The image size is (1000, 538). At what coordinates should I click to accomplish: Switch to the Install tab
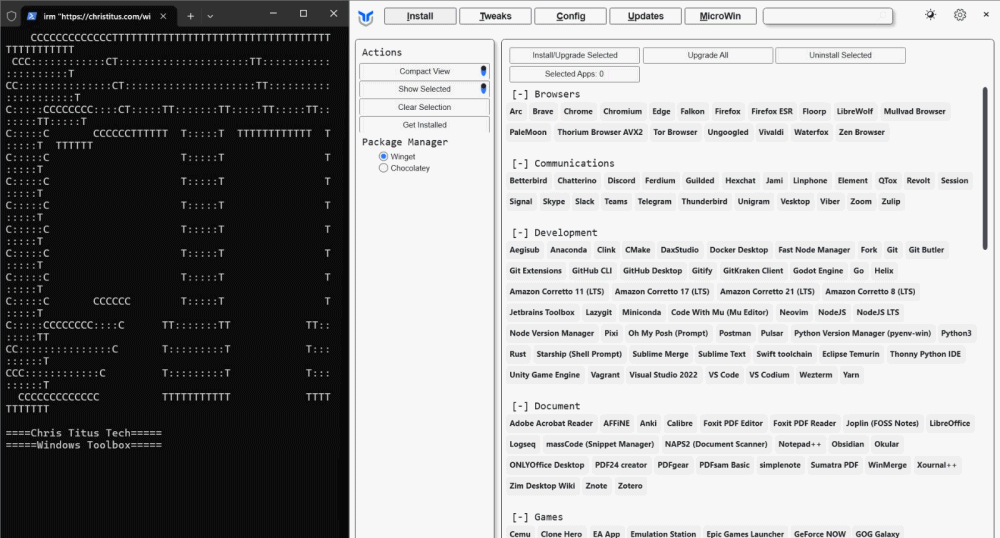[420, 16]
